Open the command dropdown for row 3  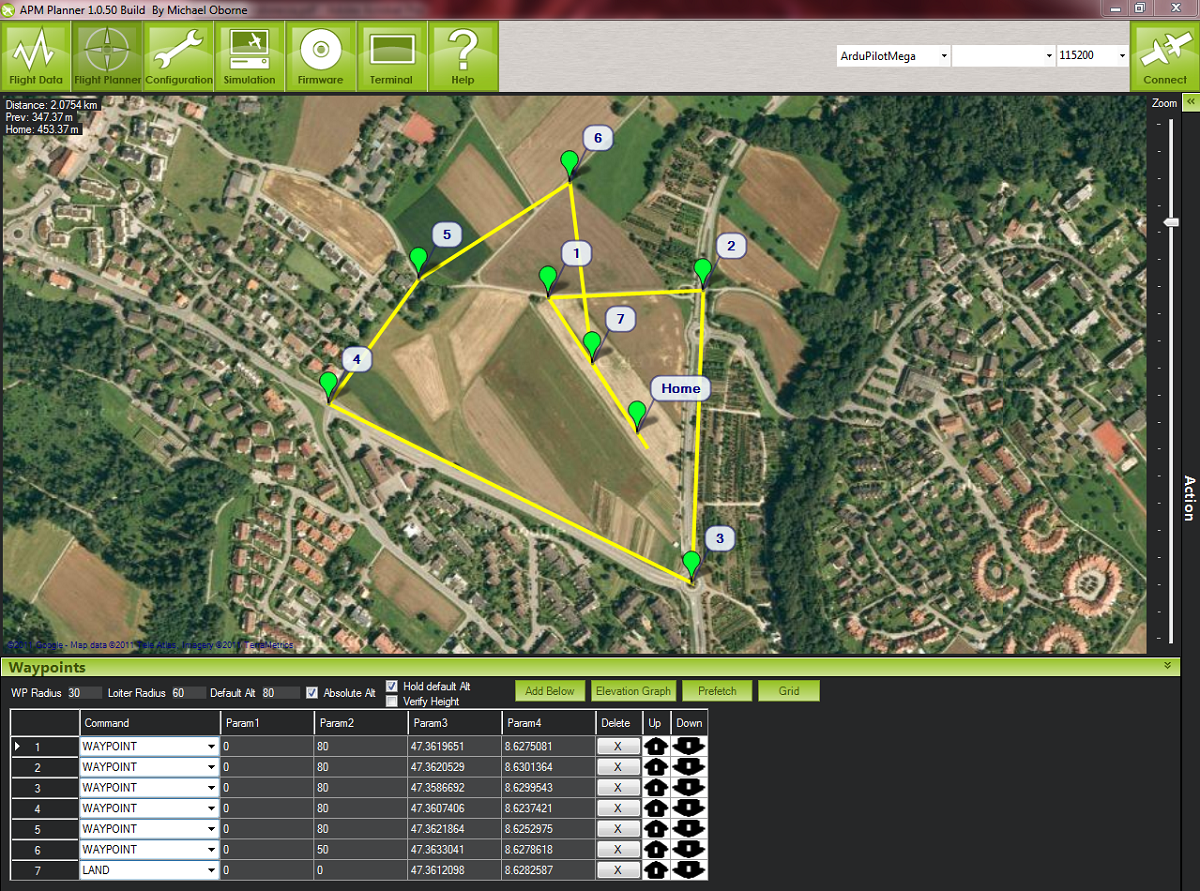pyautogui.click(x=211, y=787)
